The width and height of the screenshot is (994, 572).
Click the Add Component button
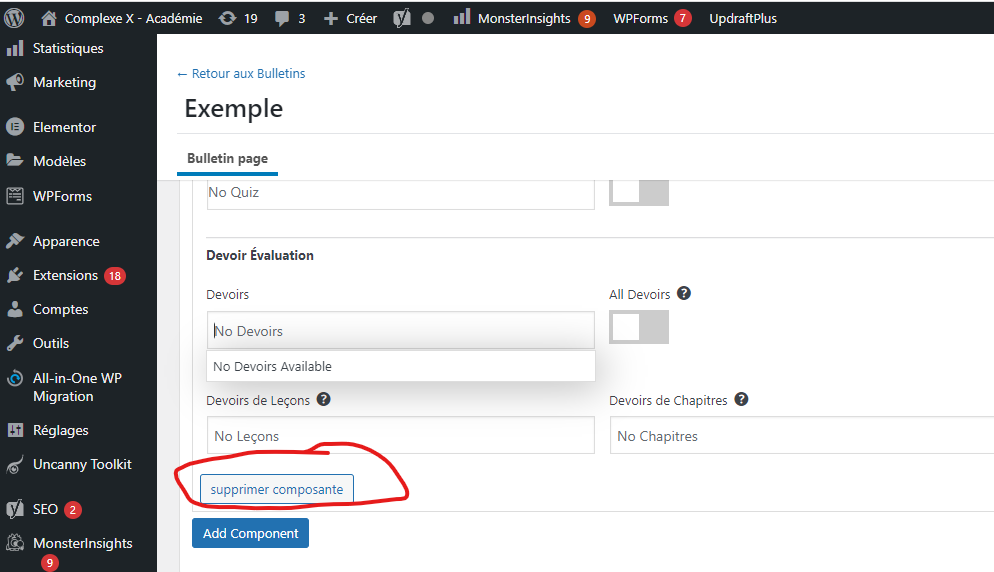tap(250, 533)
